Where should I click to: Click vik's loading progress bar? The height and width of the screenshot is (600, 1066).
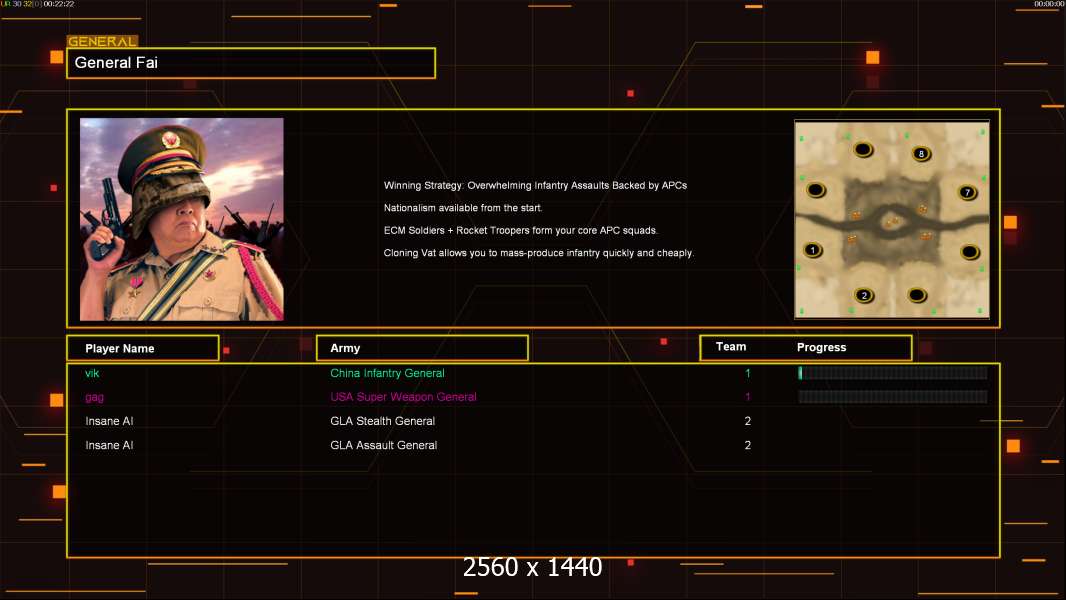(893, 372)
